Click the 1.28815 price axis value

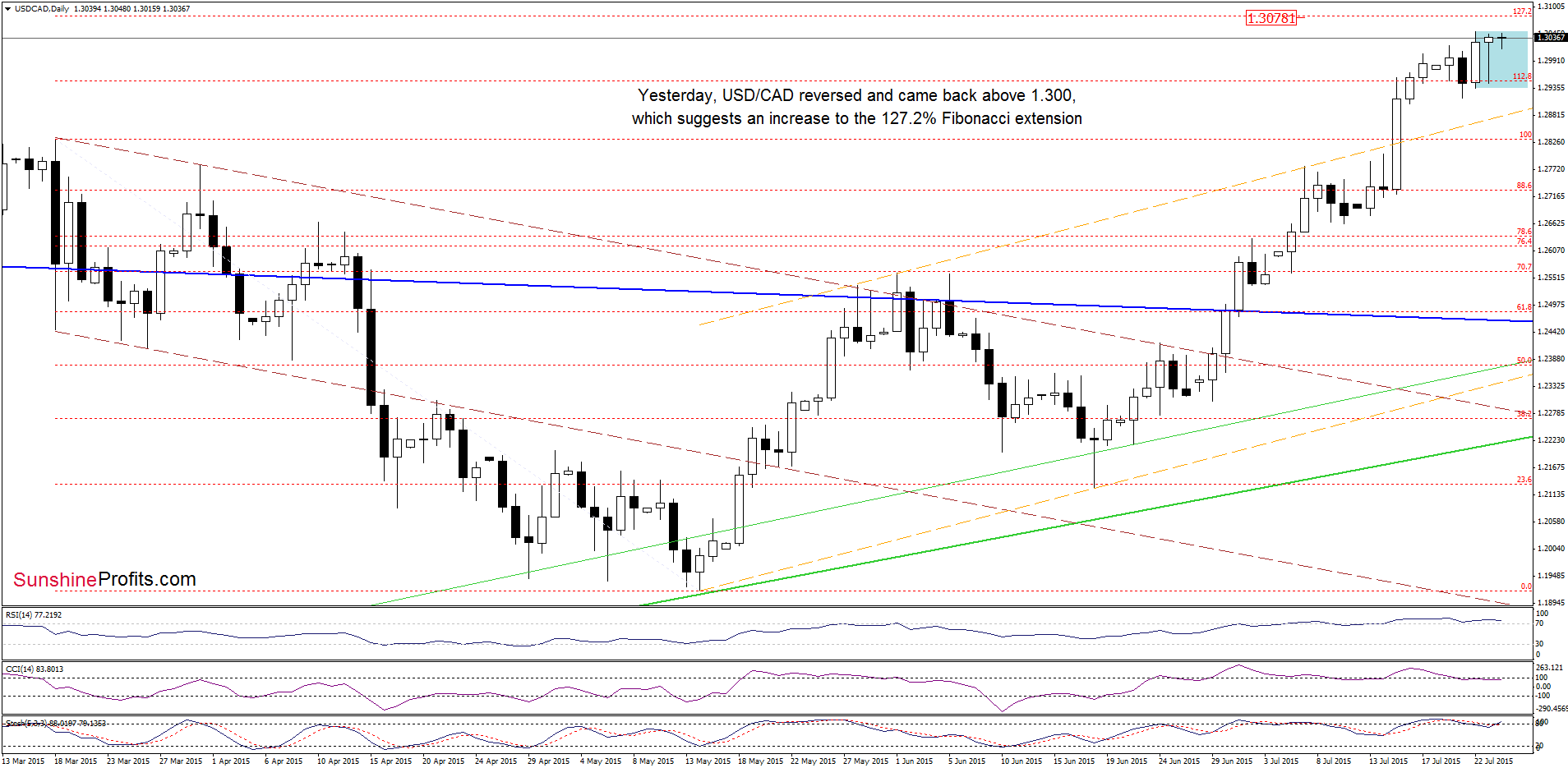pyautogui.click(x=1551, y=115)
